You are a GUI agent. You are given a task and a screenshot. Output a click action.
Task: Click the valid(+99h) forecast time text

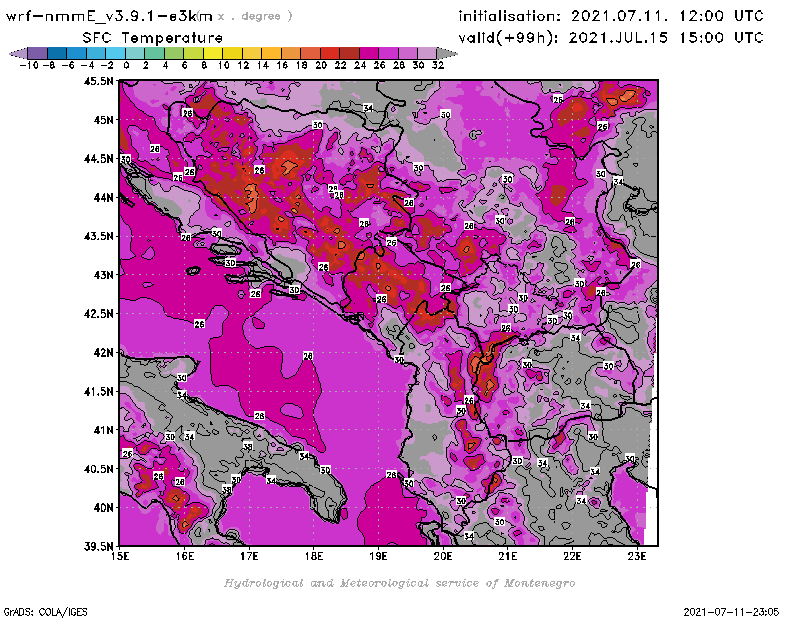[611, 38]
